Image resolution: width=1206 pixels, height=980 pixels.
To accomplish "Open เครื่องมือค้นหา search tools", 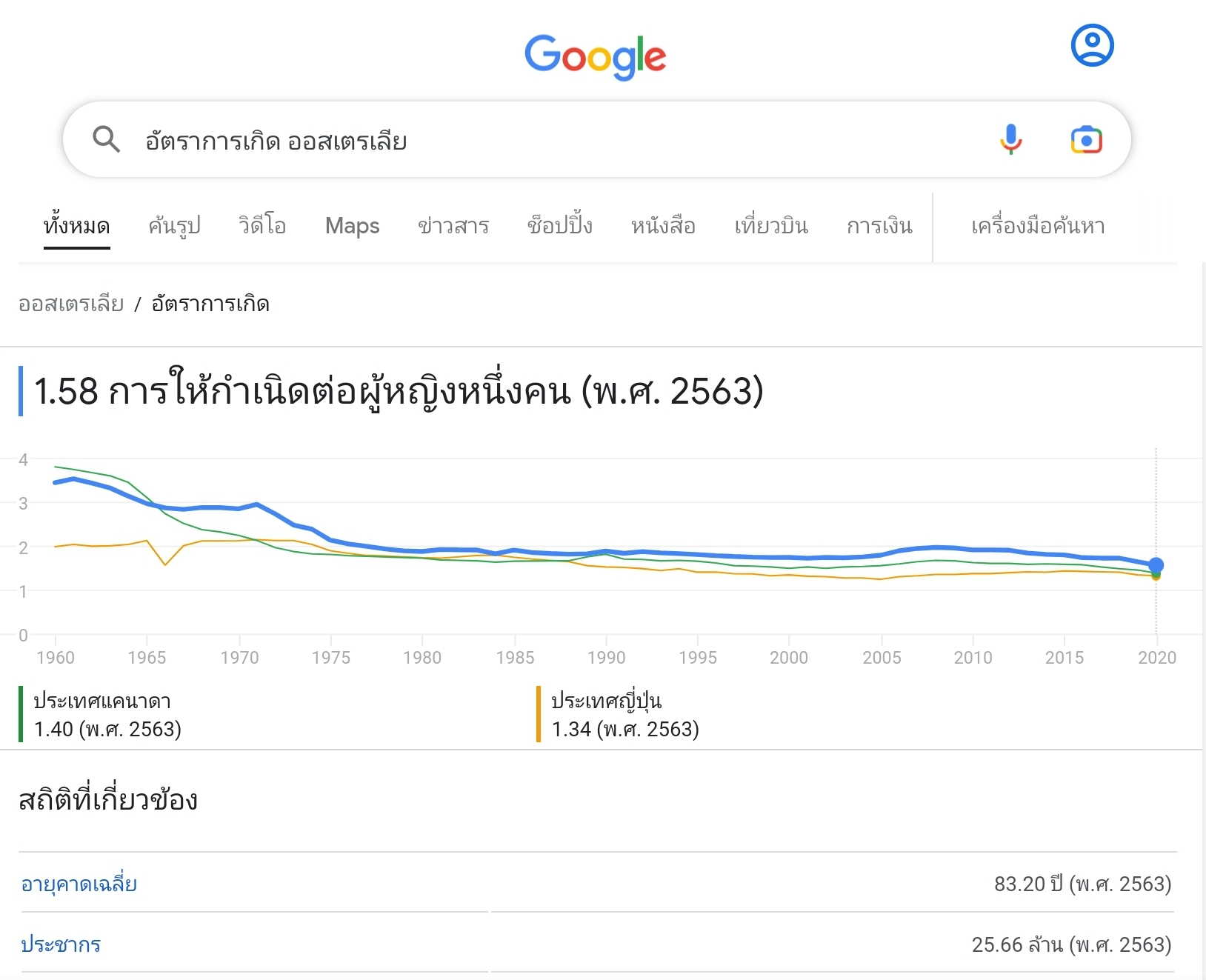I will tap(1038, 226).
